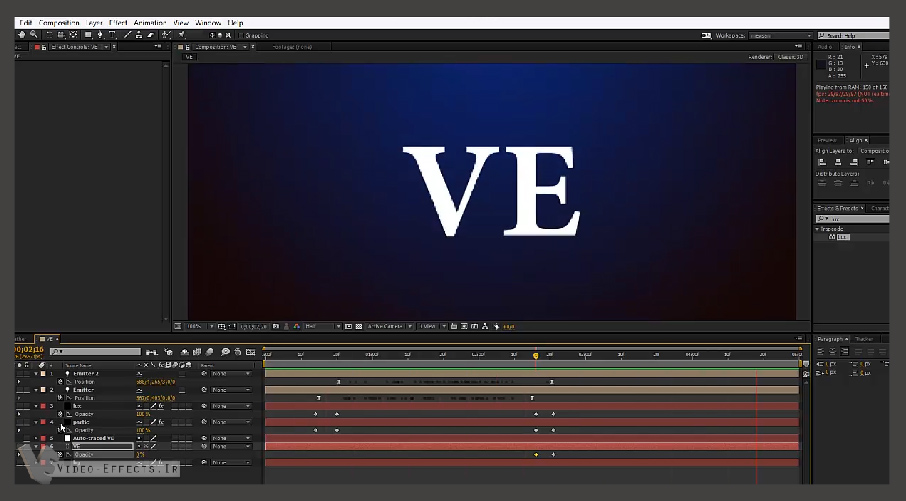The width and height of the screenshot is (906, 501).
Task: Select the Zoom magnifier tool
Action: click(x=34, y=35)
